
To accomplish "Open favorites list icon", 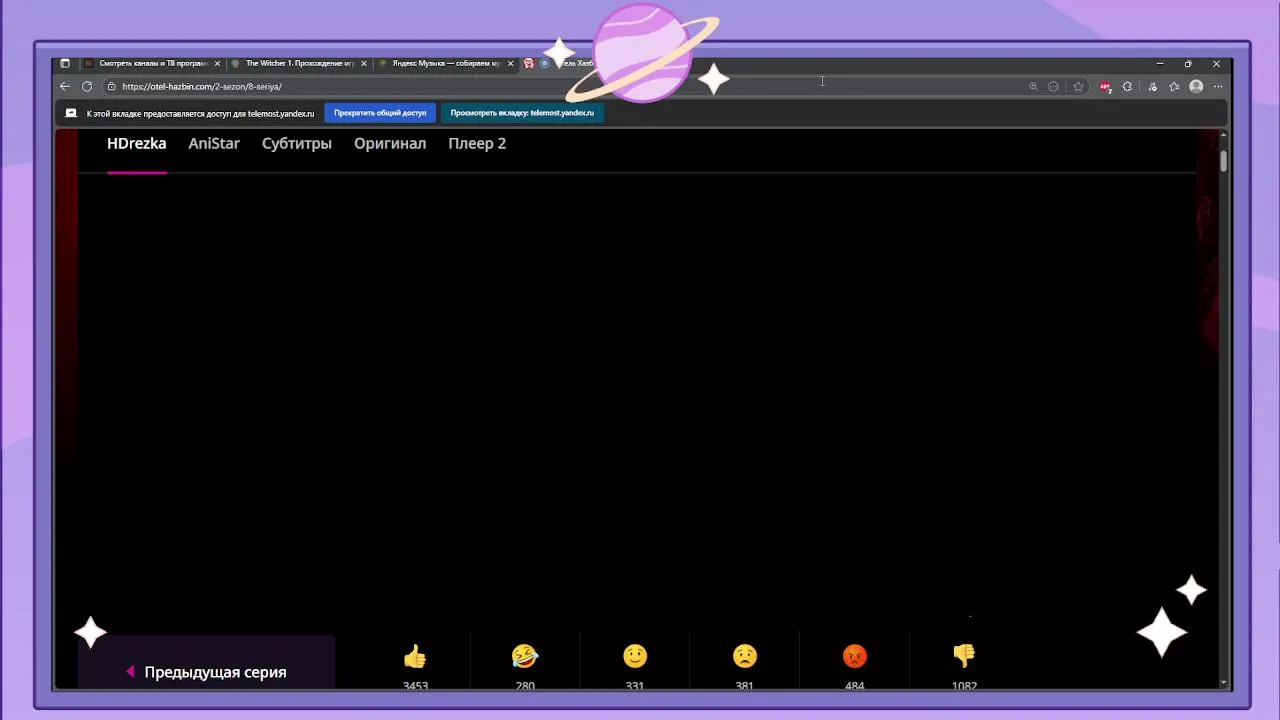I will (1174, 87).
